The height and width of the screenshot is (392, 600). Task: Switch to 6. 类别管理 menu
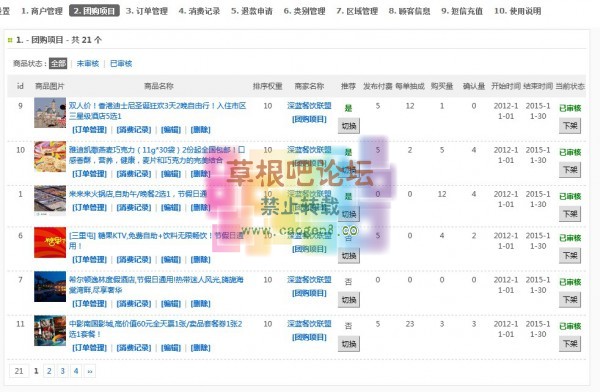pyautogui.click(x=305, y=11)
